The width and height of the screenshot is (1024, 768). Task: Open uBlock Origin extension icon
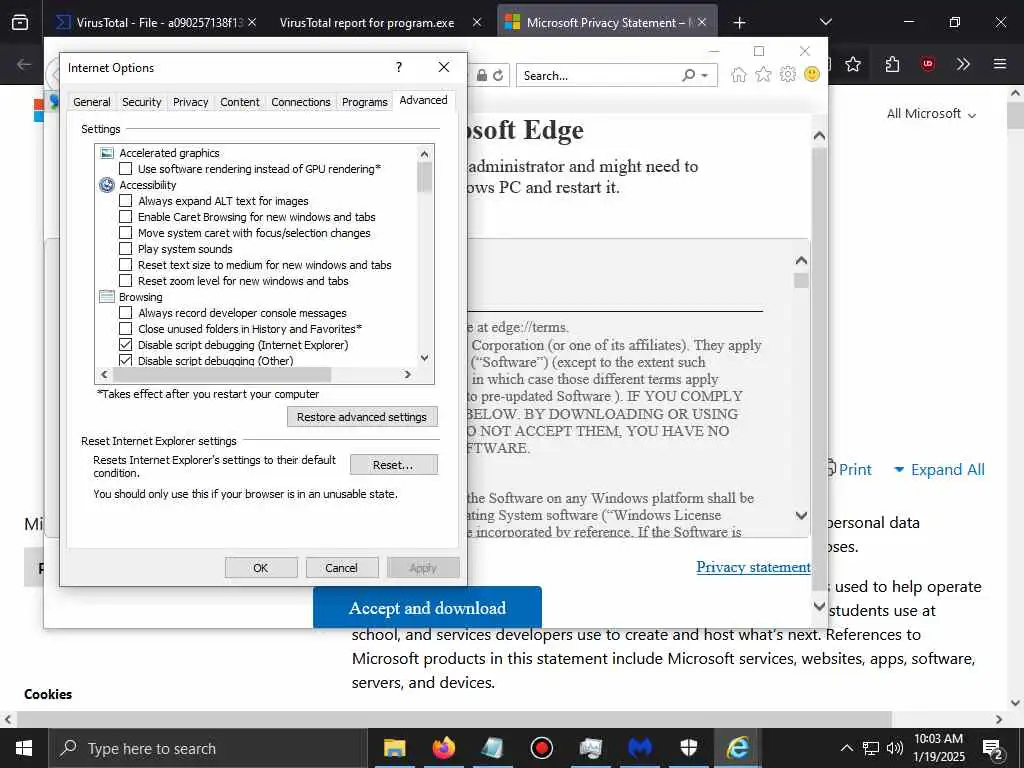click(x=927, y=64)
